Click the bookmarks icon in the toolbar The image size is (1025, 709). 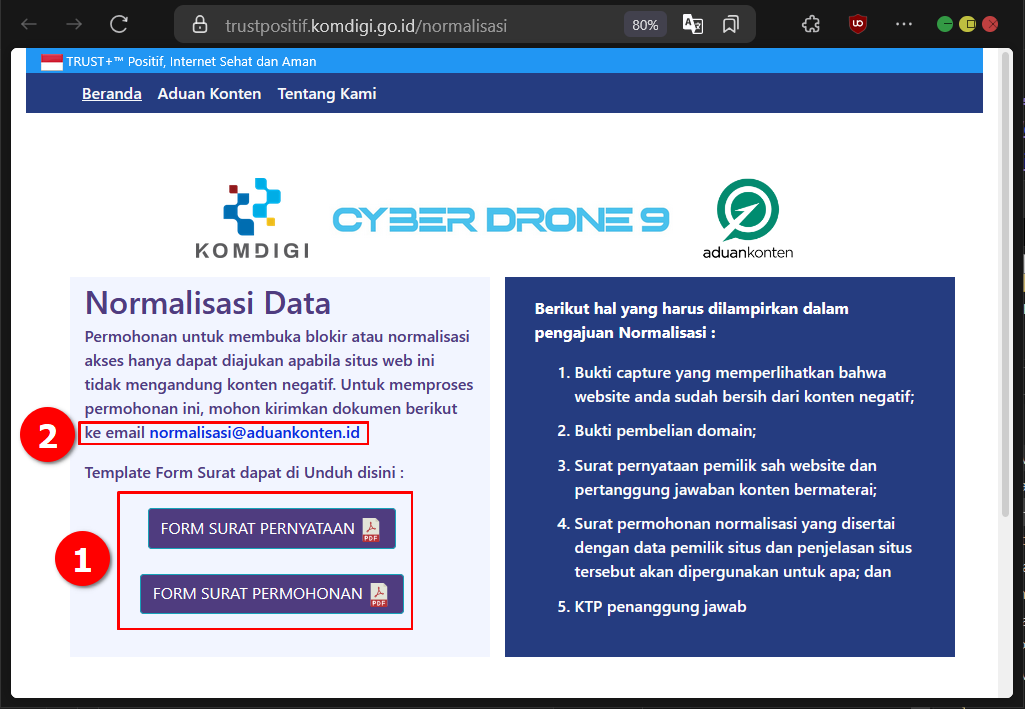(x=731, y=23)
